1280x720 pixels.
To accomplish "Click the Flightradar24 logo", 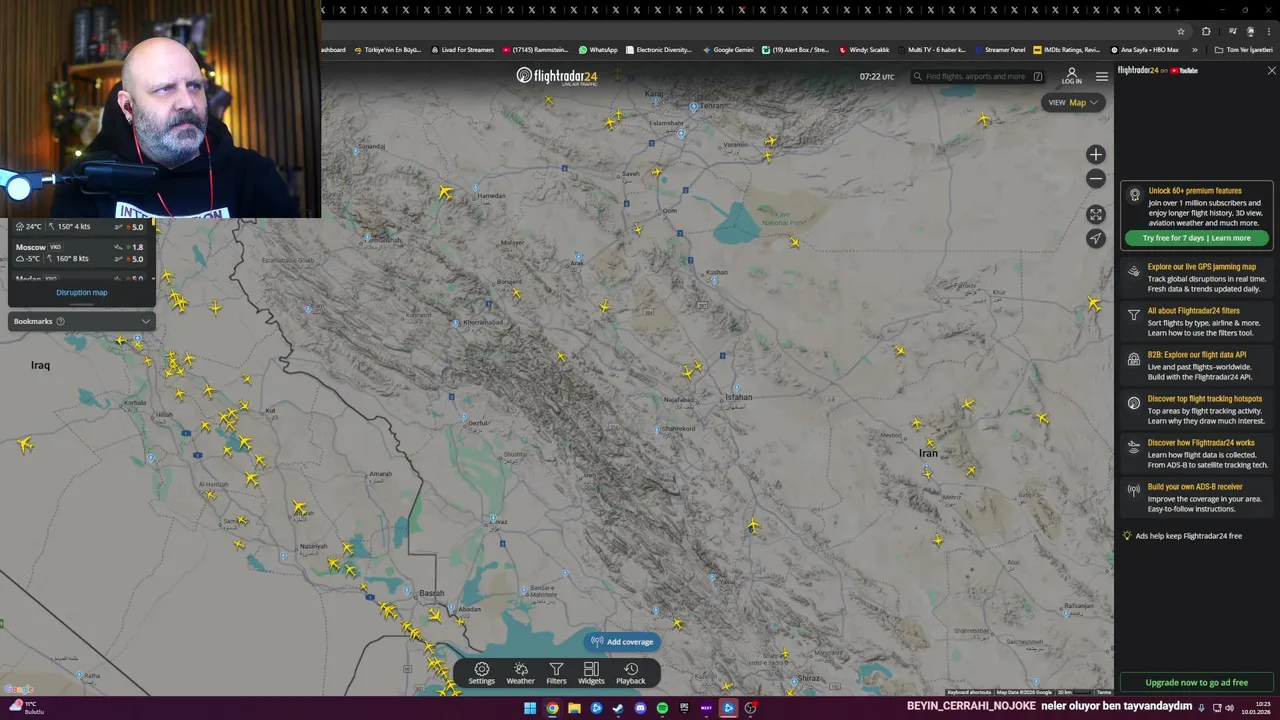I will point(556,76).
